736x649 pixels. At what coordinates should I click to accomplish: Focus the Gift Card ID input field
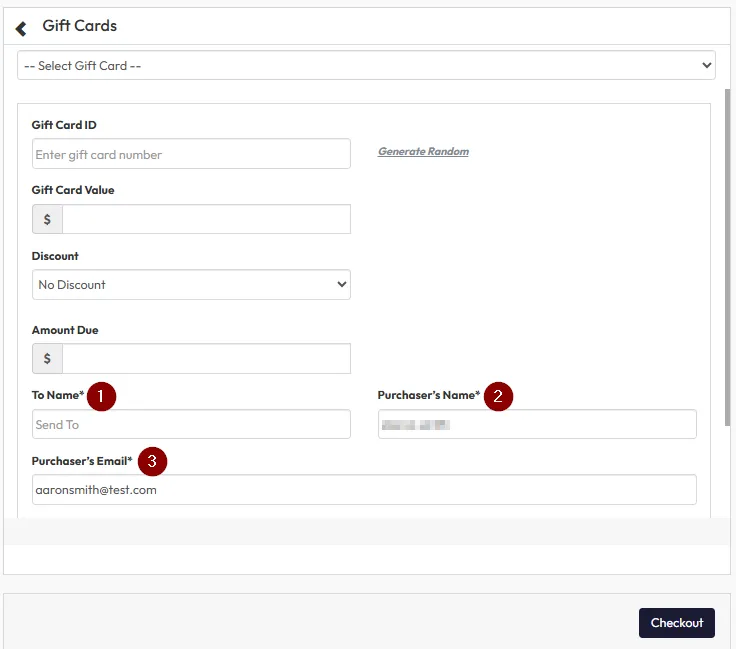click(191, 154)
